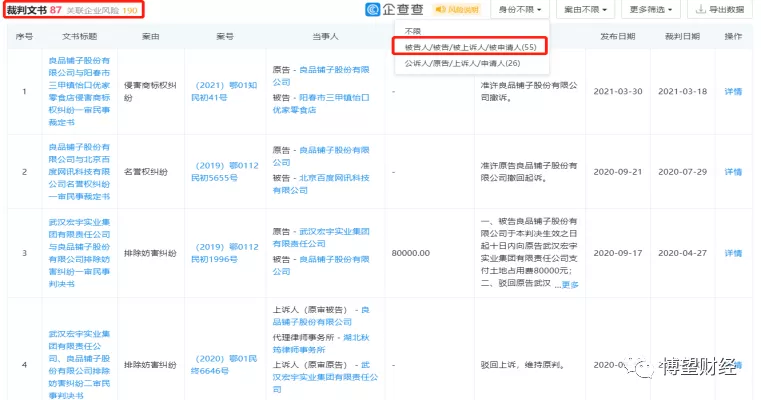761x400 pixels.
Task: Open the 风险说明 speaker notice
Action: [x=457, y=10]
